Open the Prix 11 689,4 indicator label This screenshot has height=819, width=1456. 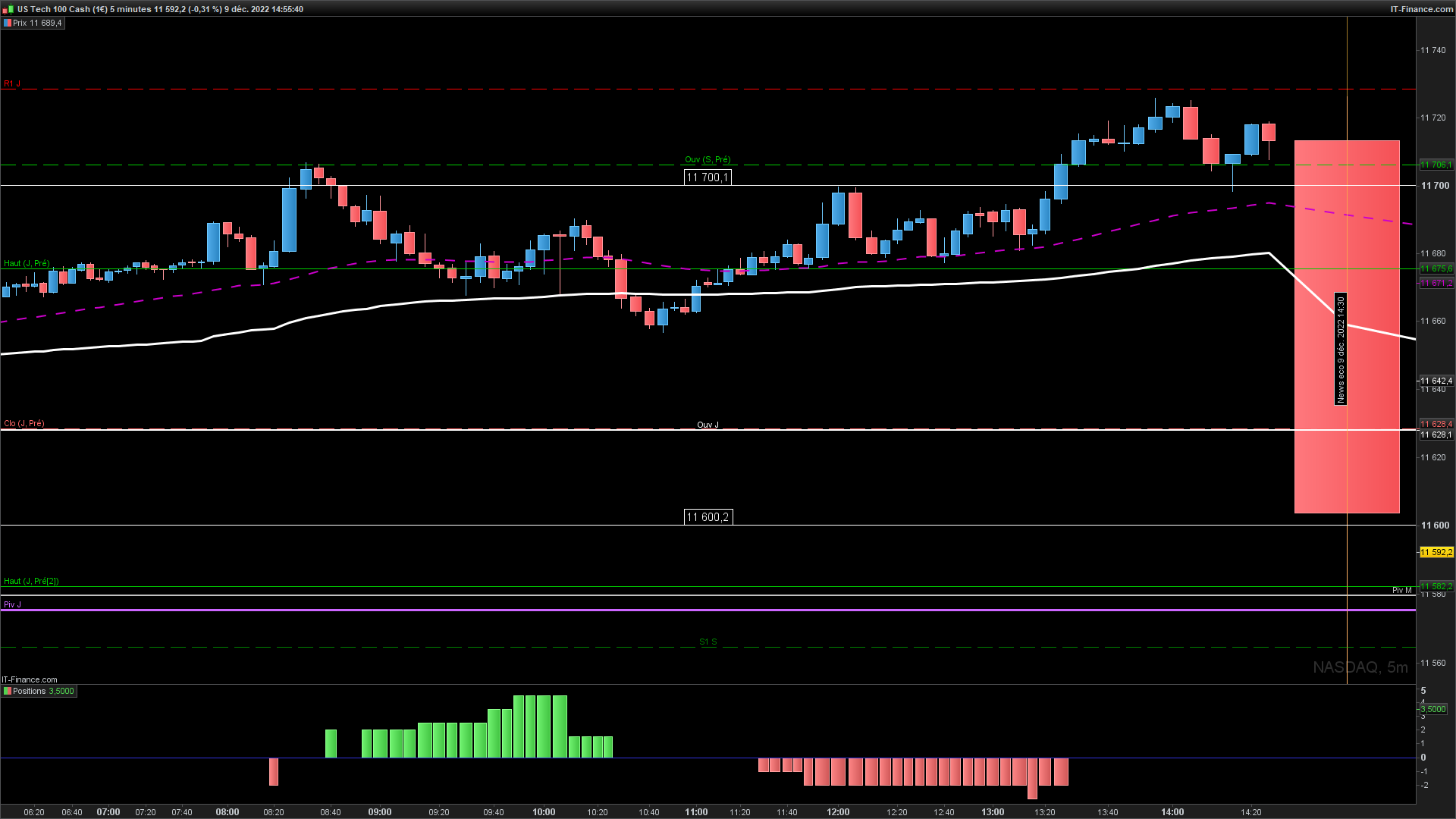37,24
